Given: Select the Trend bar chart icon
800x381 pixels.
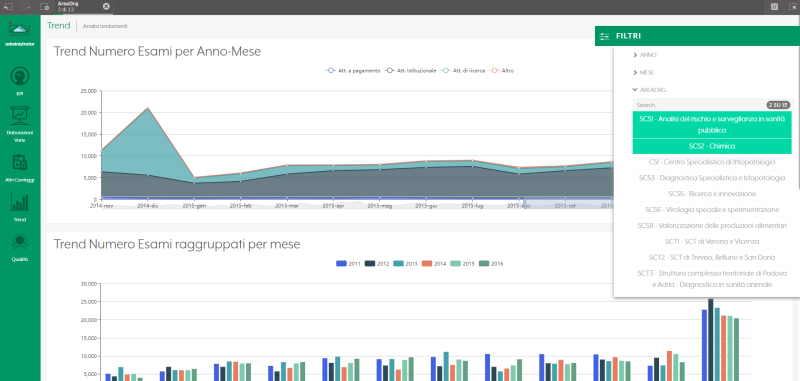Looking at the screenshot, I should [20, 202].
